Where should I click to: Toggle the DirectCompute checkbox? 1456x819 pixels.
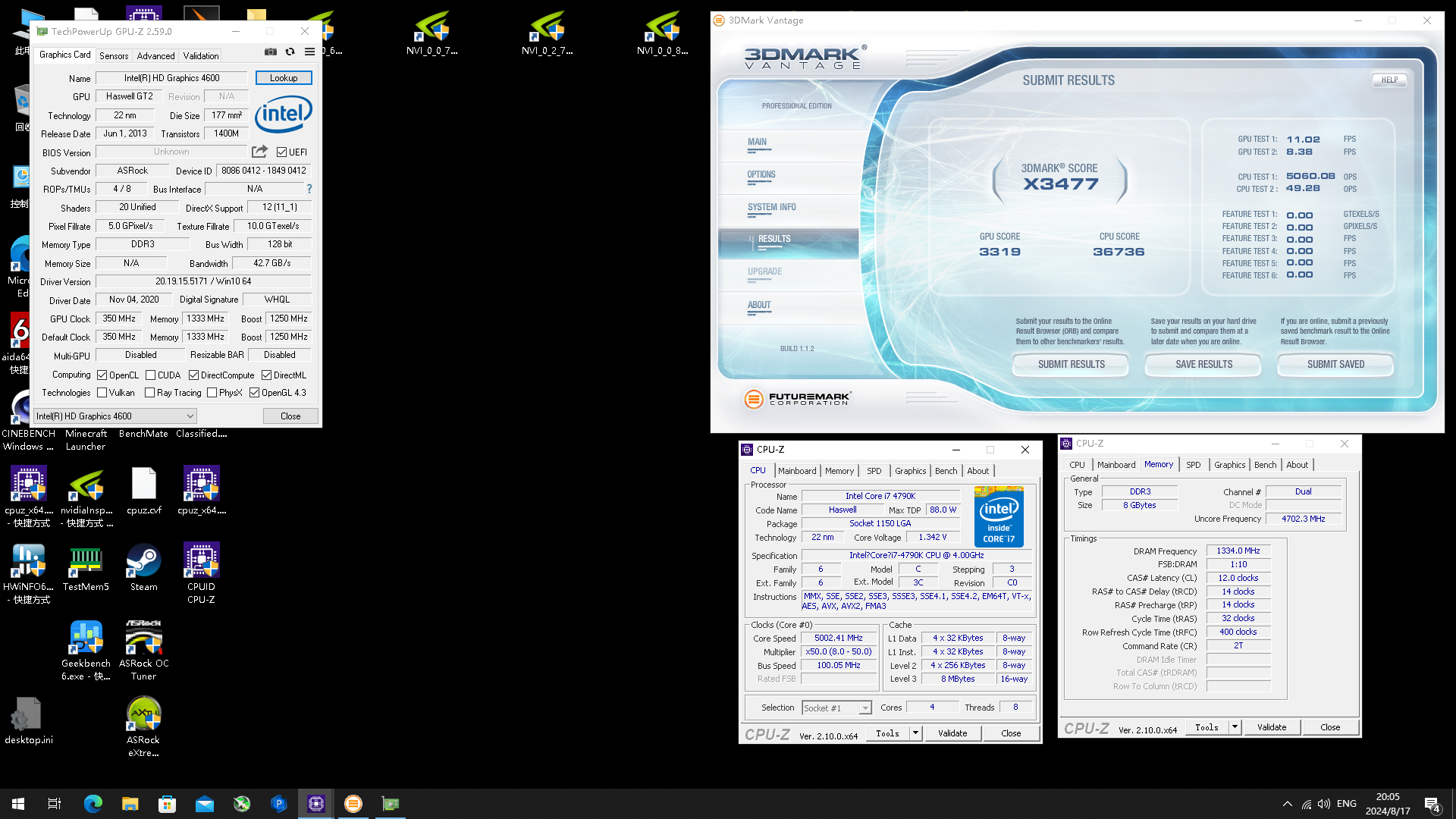193,375
